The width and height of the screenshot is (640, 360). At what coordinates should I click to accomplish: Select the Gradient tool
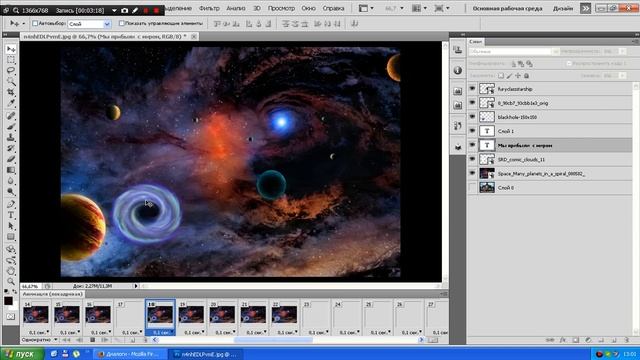(x=11, y=170)
